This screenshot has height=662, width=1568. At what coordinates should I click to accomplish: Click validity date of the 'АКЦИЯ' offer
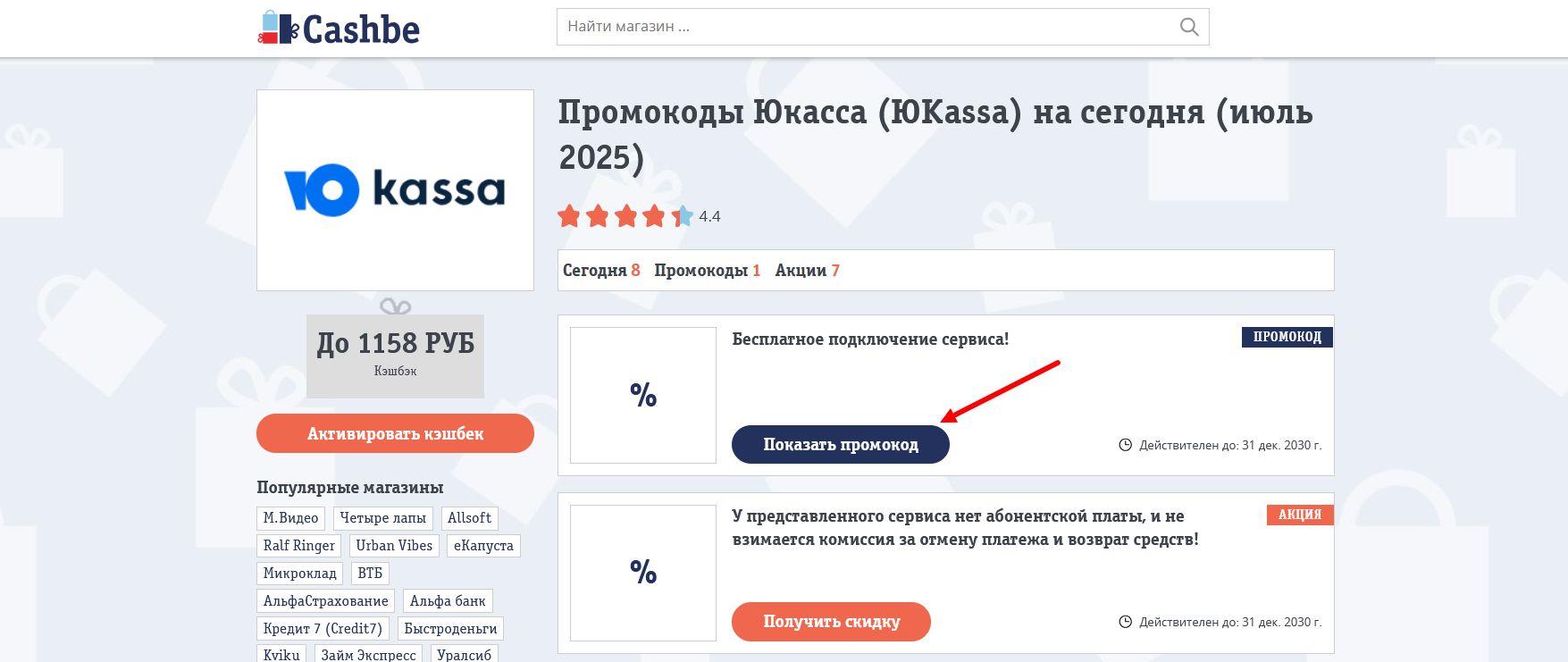click(x=1230, y=622)
